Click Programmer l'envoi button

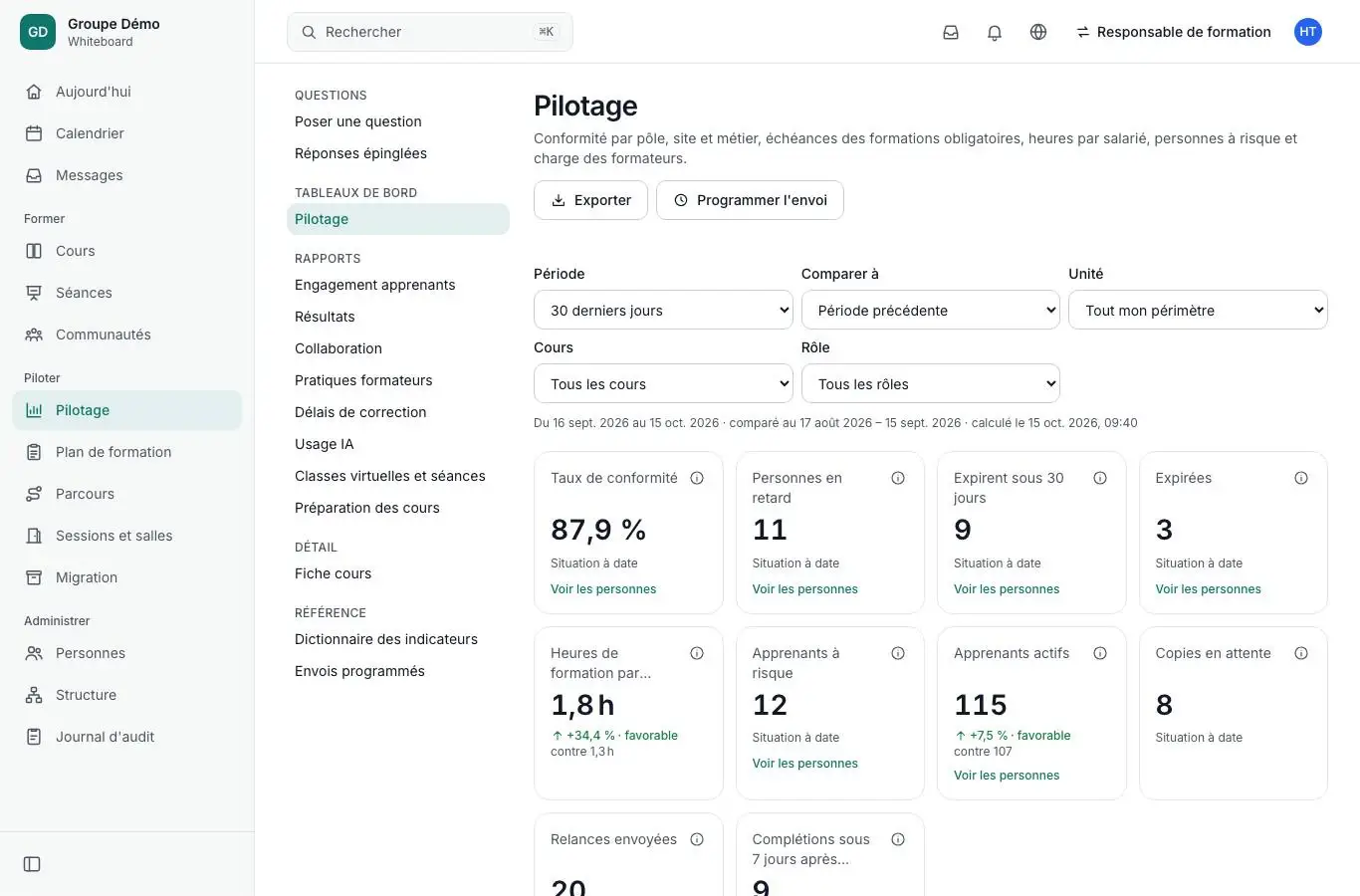[751, 200]
